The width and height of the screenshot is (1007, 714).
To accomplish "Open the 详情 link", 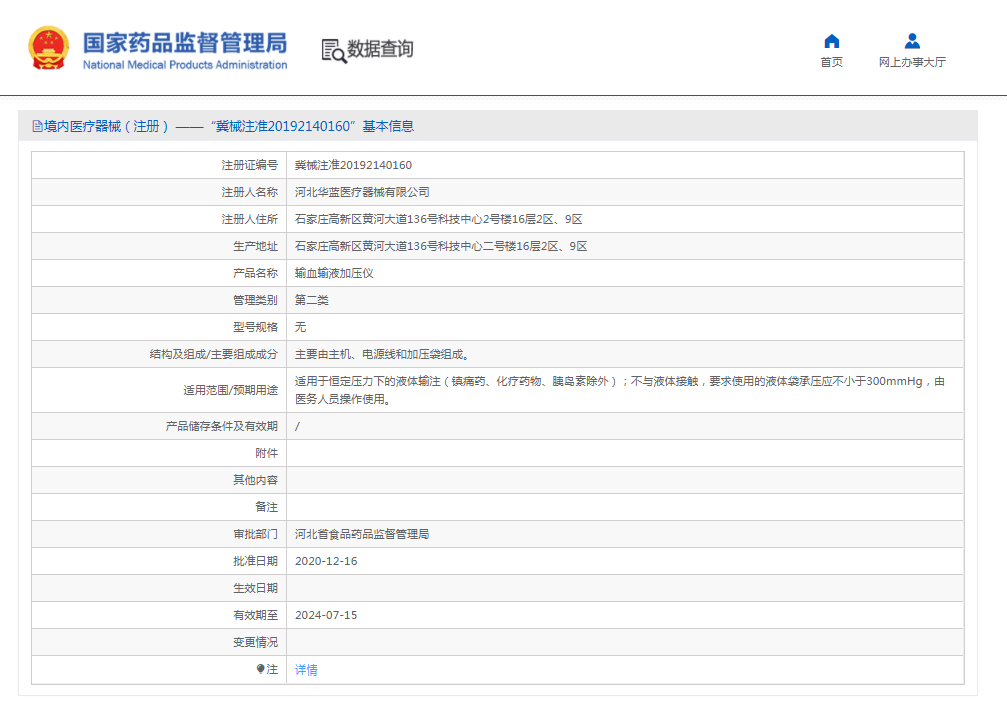I will pos(306,670).
